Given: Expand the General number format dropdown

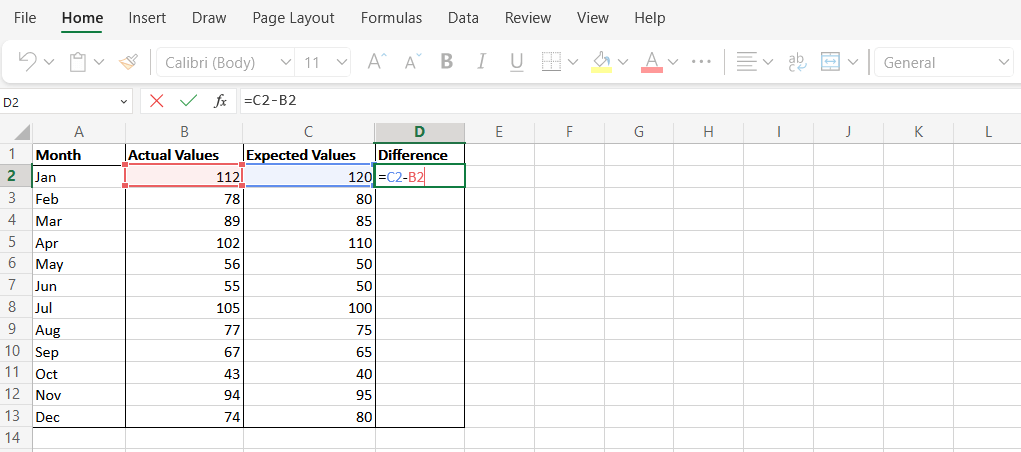Looking at the screenshot, I should pos(1004,62).
